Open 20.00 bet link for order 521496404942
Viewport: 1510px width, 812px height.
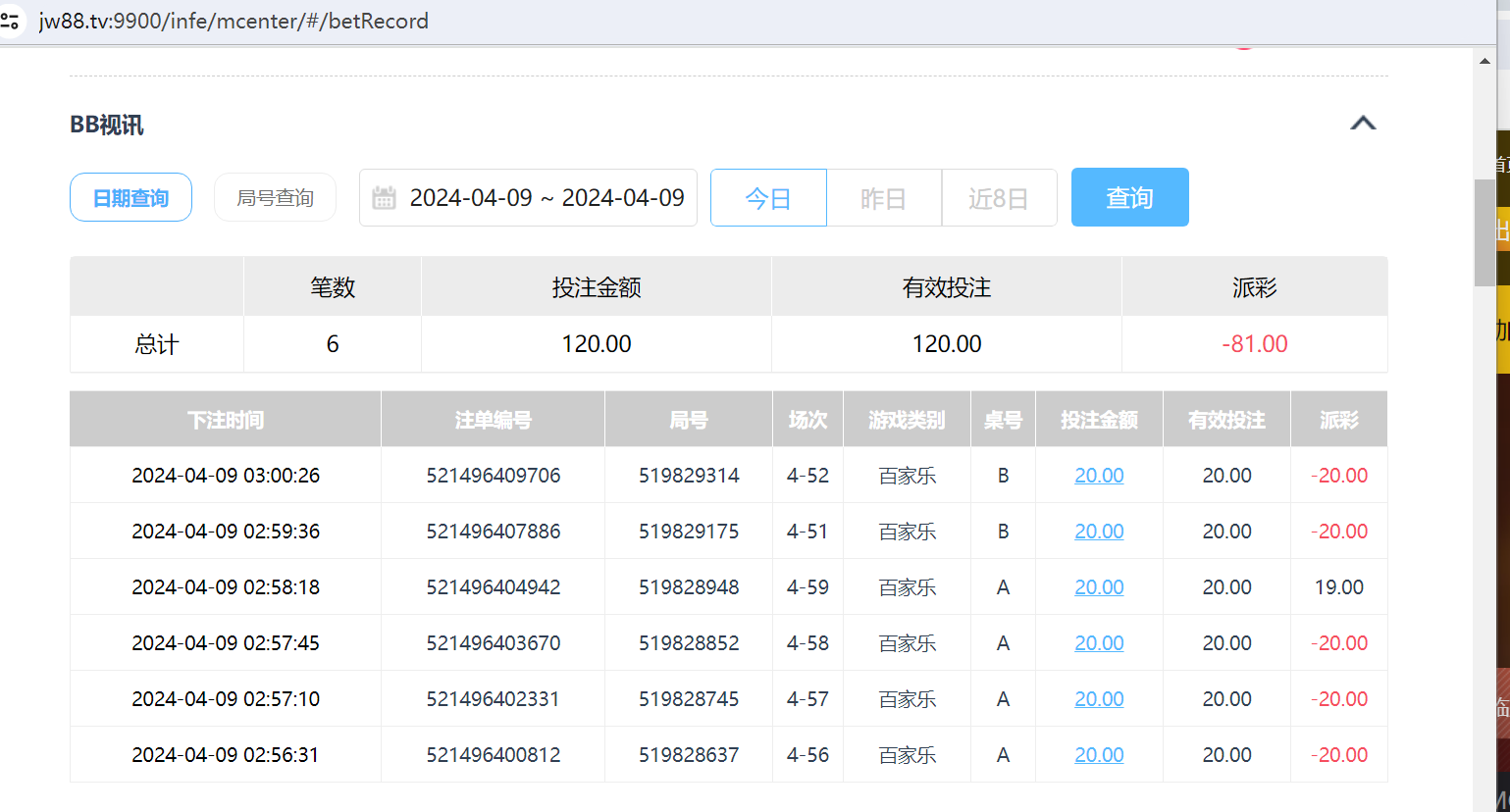(x=1099, y=587)
